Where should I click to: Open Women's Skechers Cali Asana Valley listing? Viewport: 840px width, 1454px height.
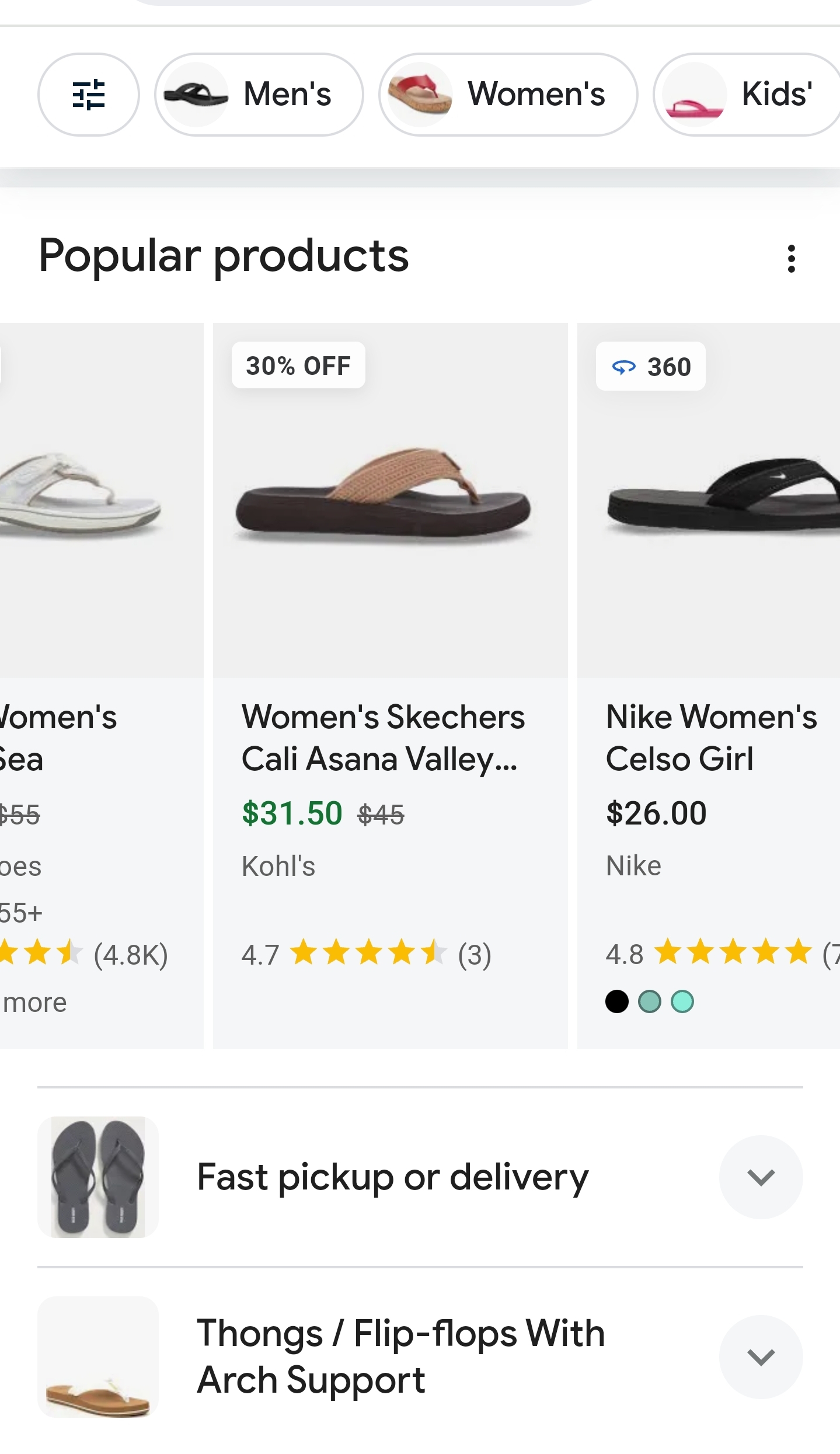point(383,738)
